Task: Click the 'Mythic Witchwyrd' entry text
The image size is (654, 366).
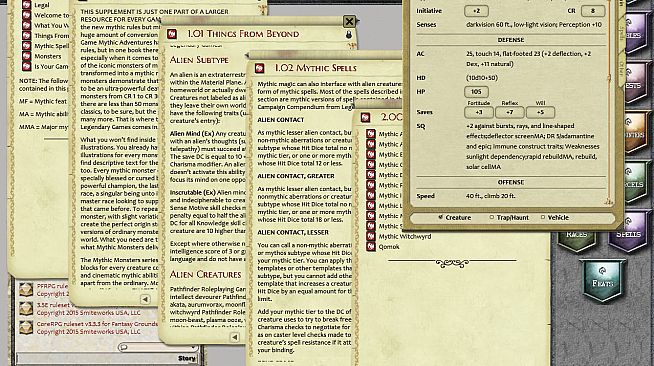Action: (x=405, y=236)
